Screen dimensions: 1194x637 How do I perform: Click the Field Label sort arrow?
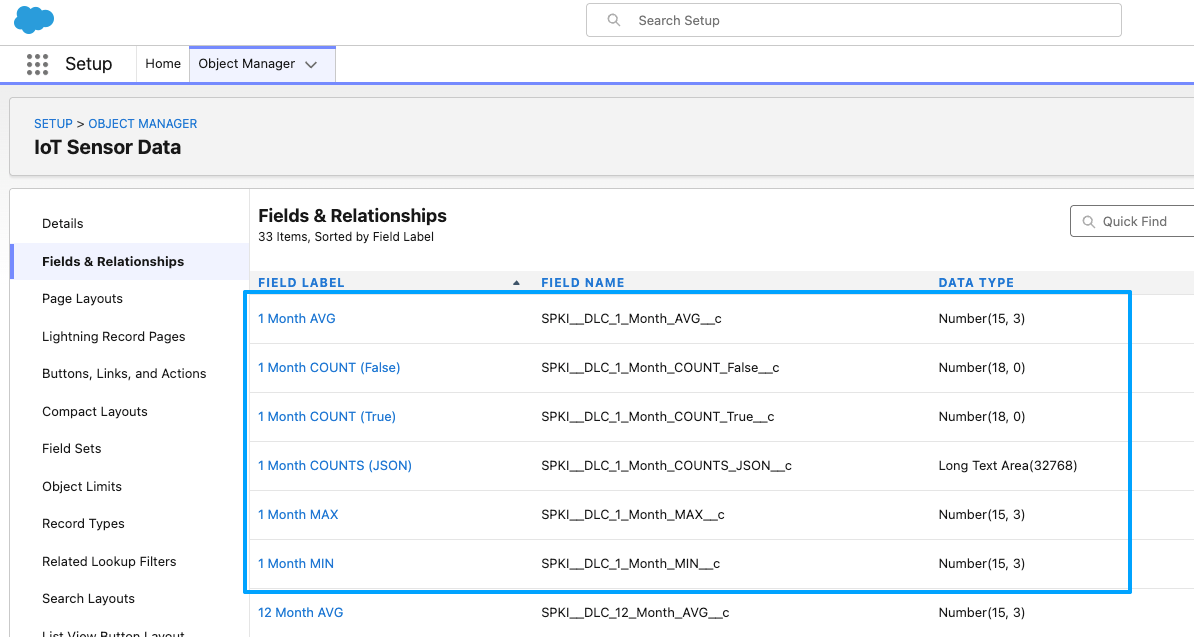[516, 282]
